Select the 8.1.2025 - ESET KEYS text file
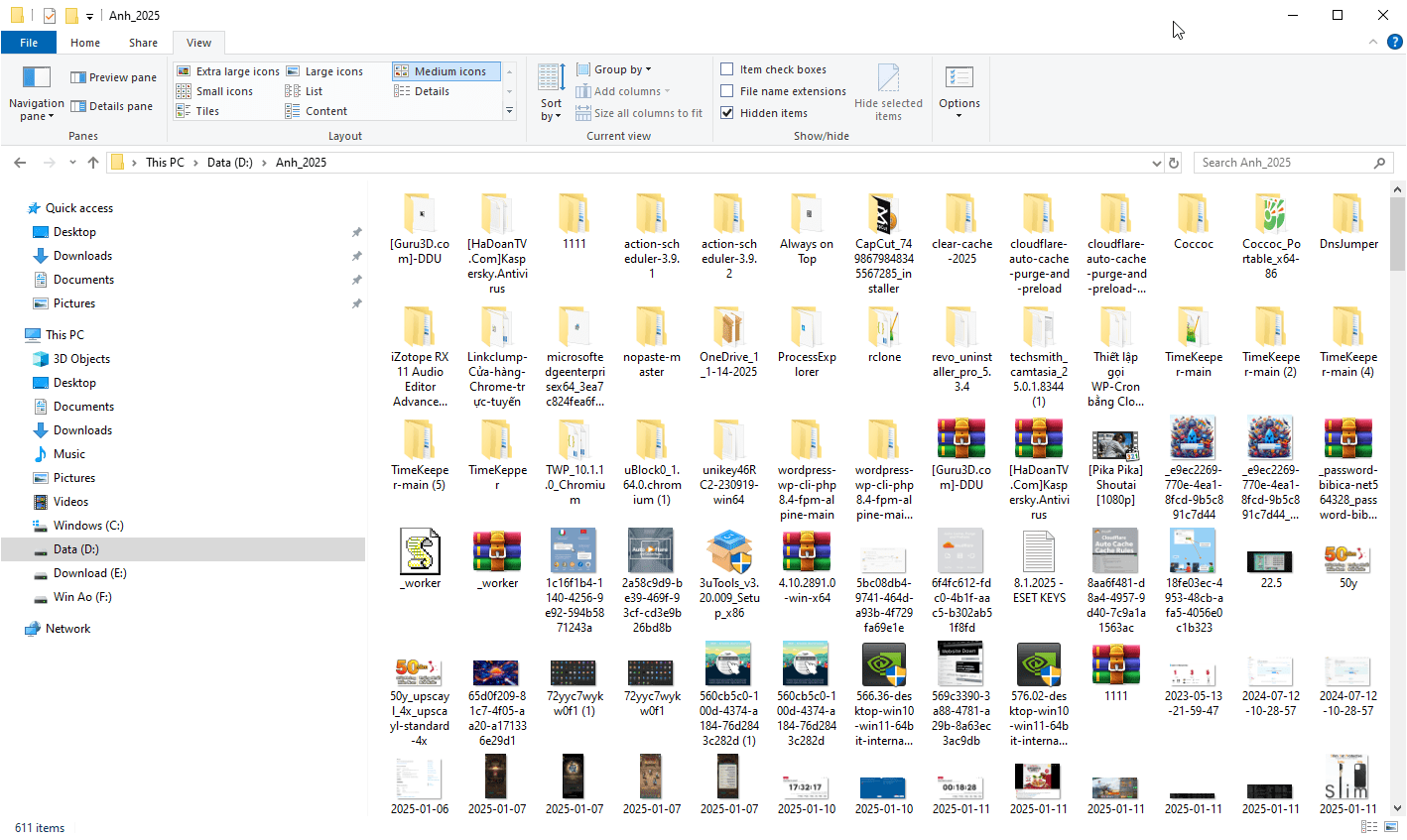The image size is (1407, 840). pos(1039,567)
